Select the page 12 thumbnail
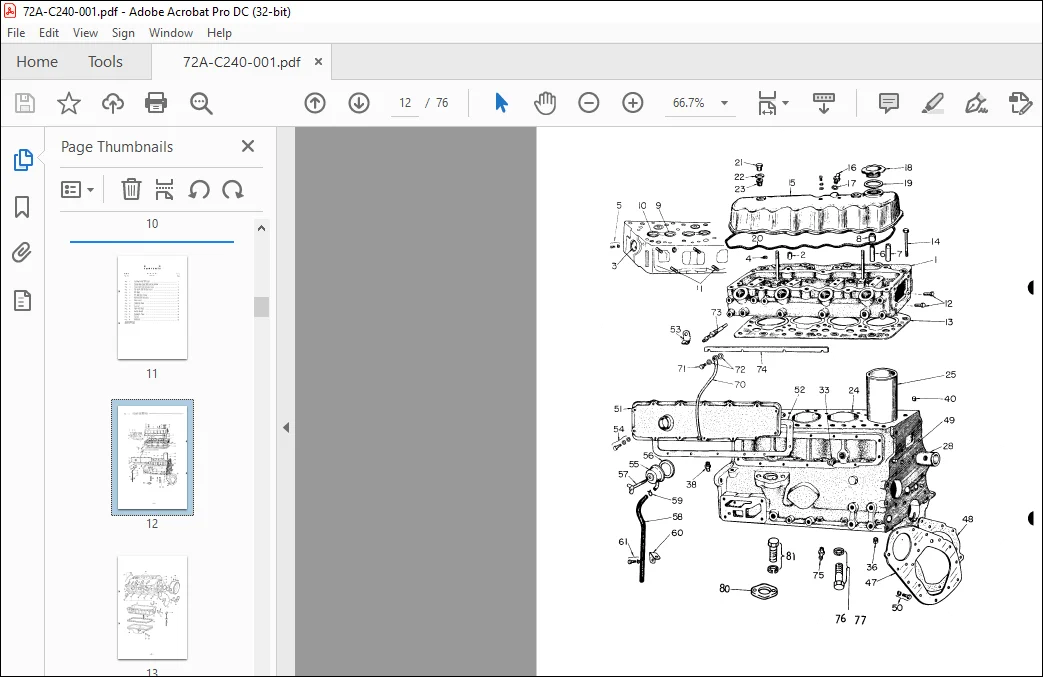Screen dimensions: 1043x677 pos(152,458)
